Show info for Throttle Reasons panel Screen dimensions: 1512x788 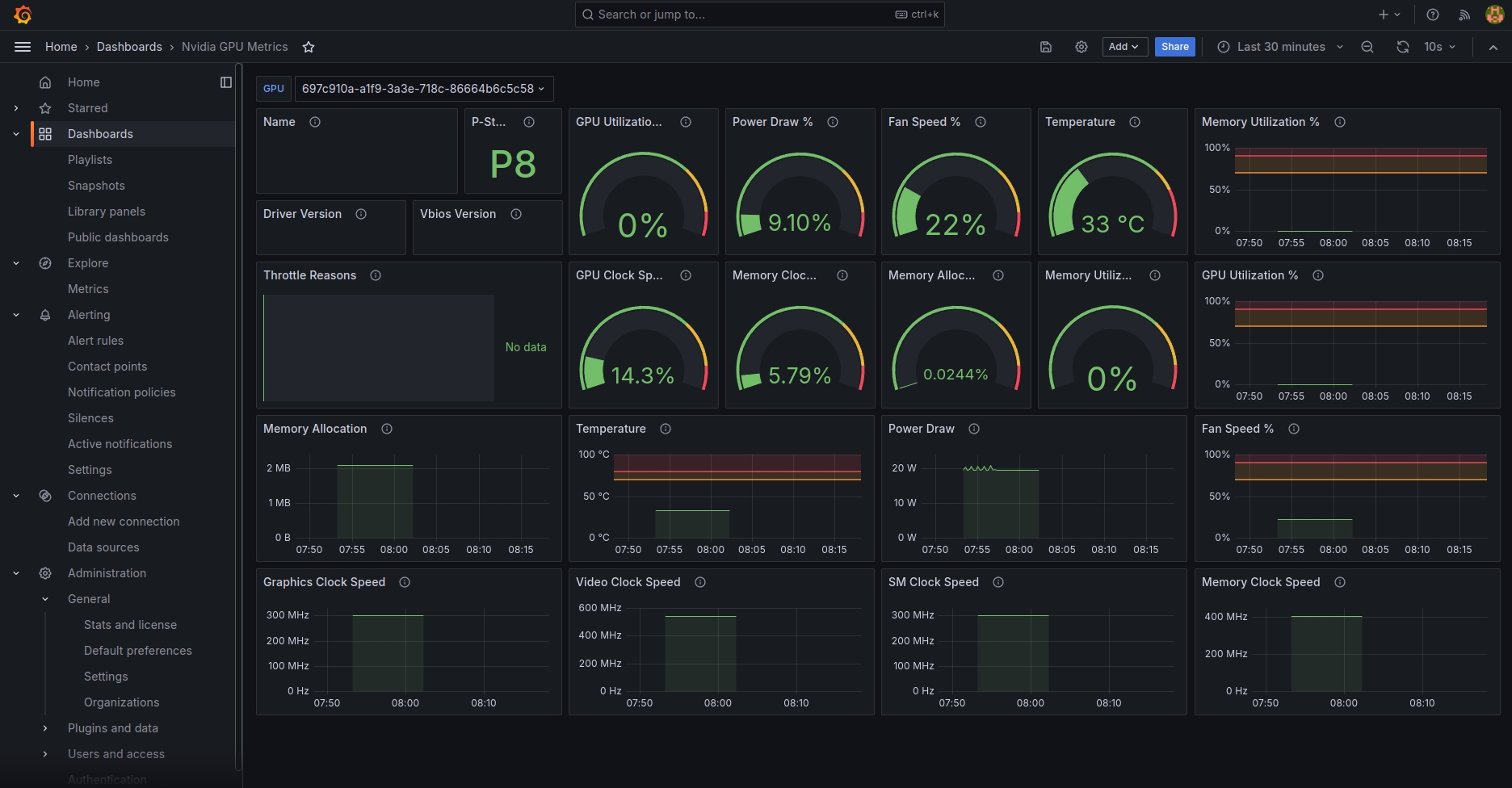point(376,275)
